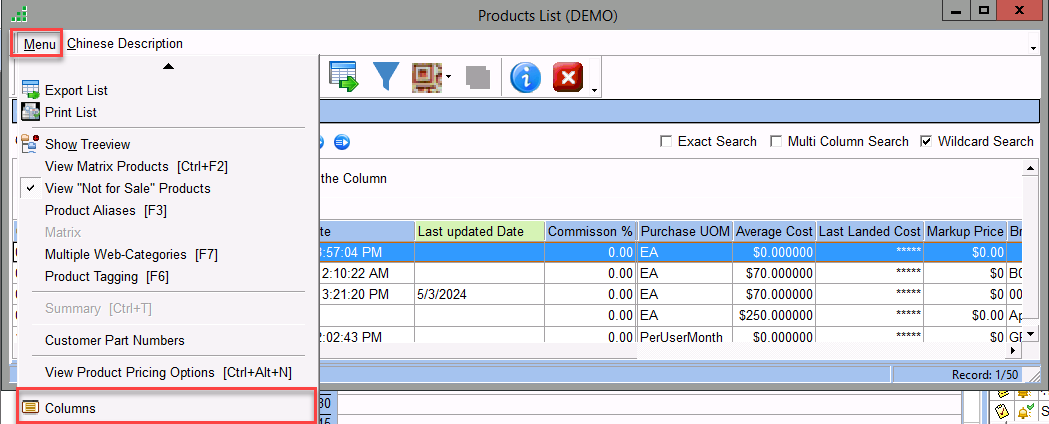Viewport: 1049px width, 424px height.
Task: Select View Matrix Products menu entry
Action: click(107, 166)
